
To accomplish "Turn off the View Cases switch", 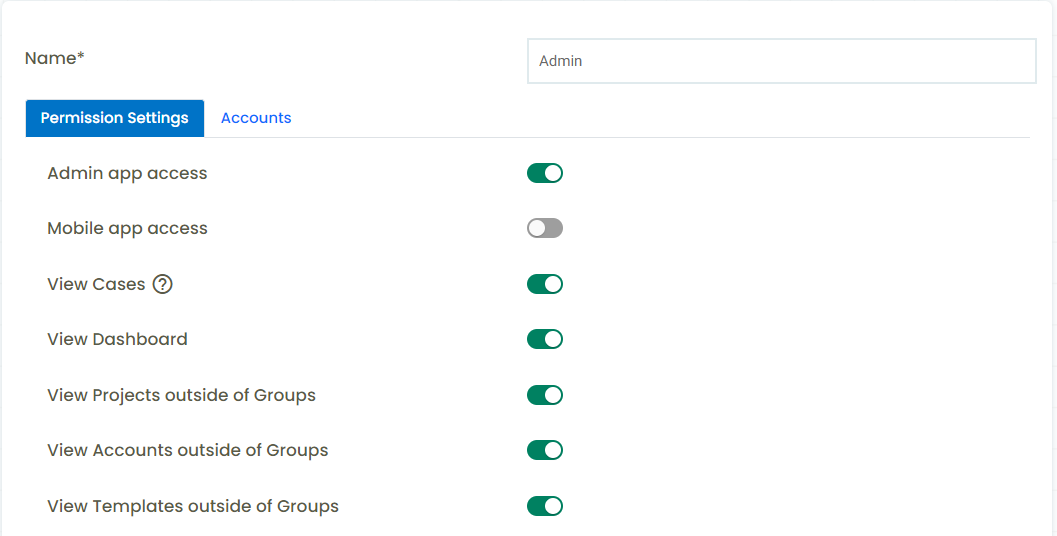I will (x=545, y=284).
